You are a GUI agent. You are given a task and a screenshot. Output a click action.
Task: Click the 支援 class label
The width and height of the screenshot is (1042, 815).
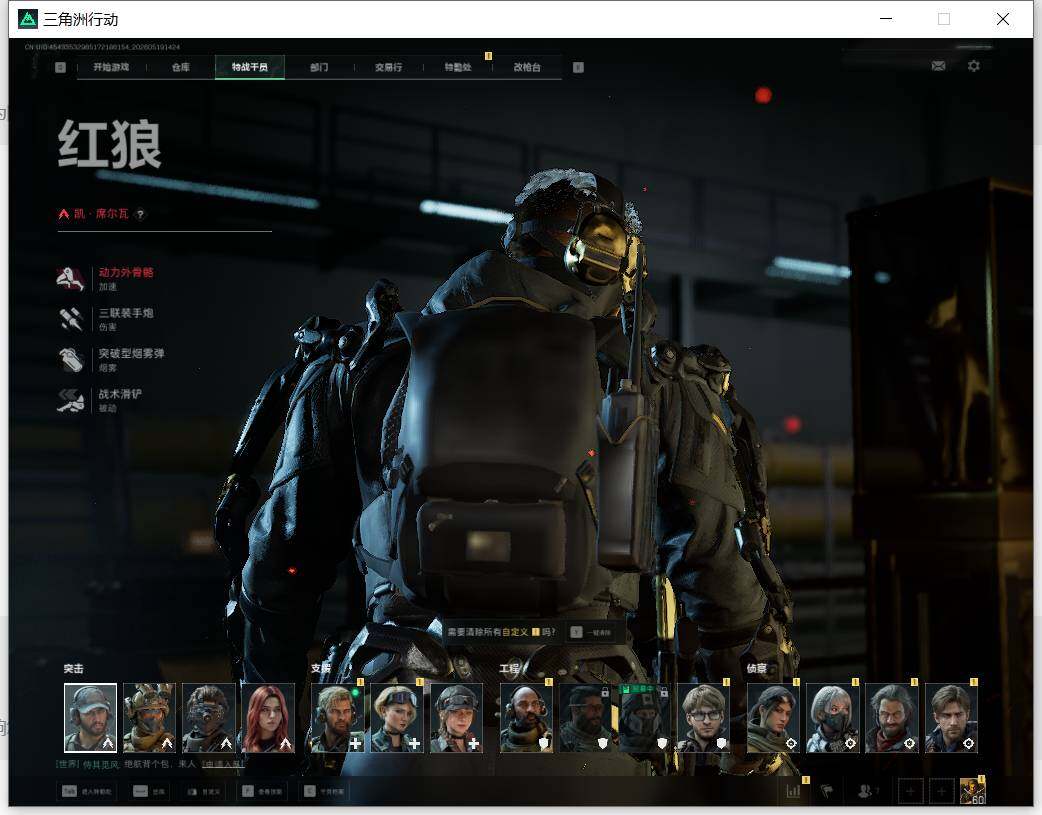(x=321, y=669)
